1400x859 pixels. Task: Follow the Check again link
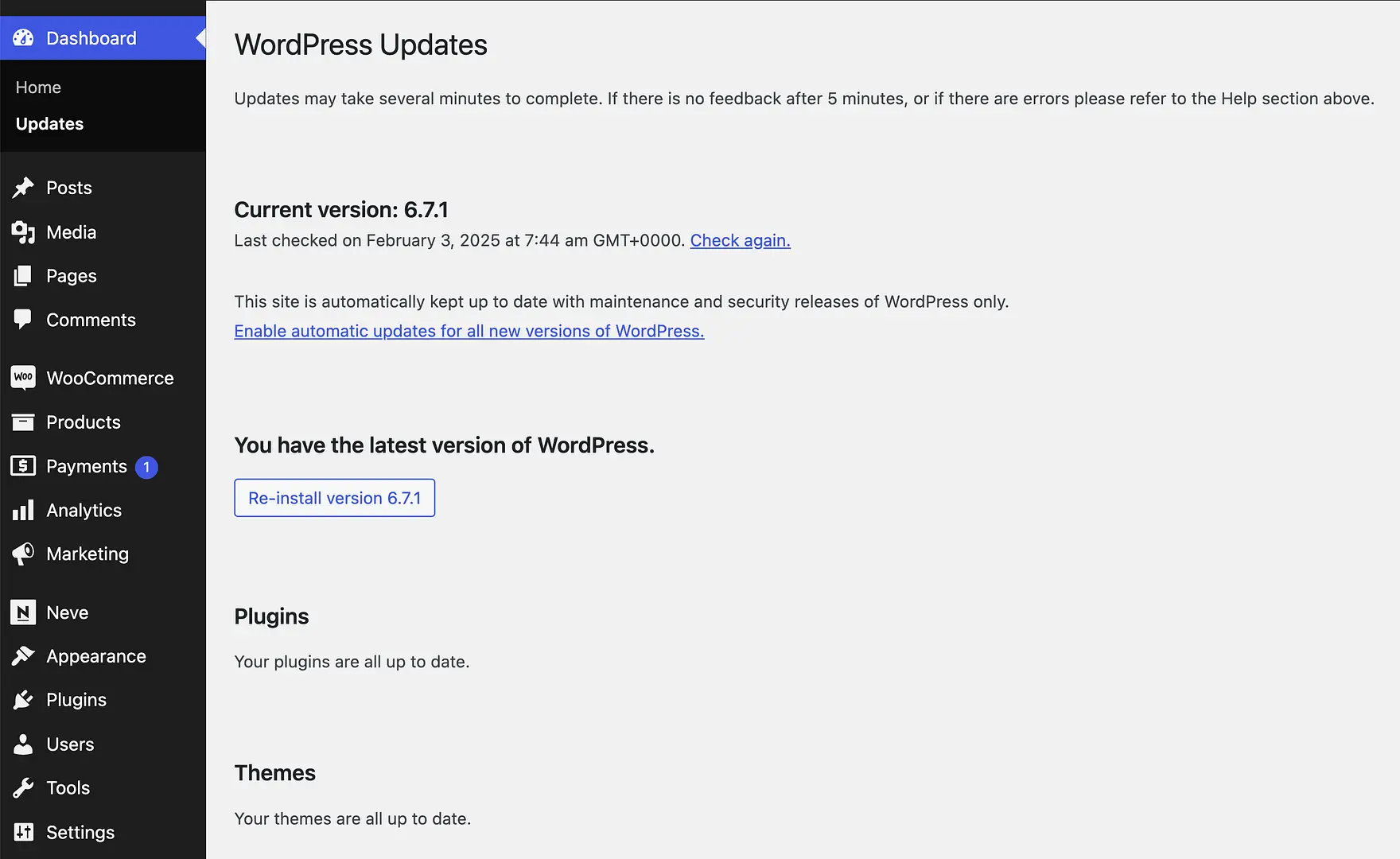point(739,240)
